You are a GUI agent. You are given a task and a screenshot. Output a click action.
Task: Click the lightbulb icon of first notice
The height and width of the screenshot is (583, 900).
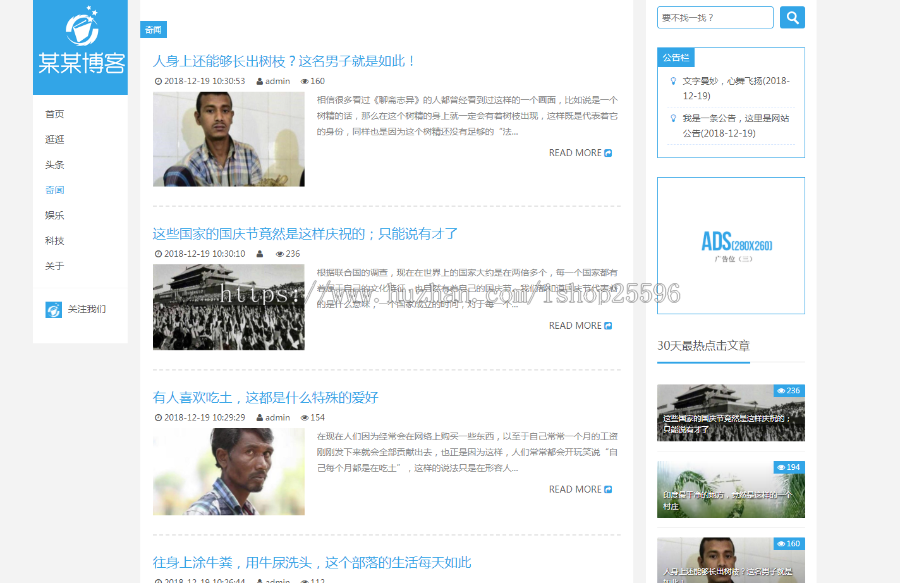pos(673,81)
